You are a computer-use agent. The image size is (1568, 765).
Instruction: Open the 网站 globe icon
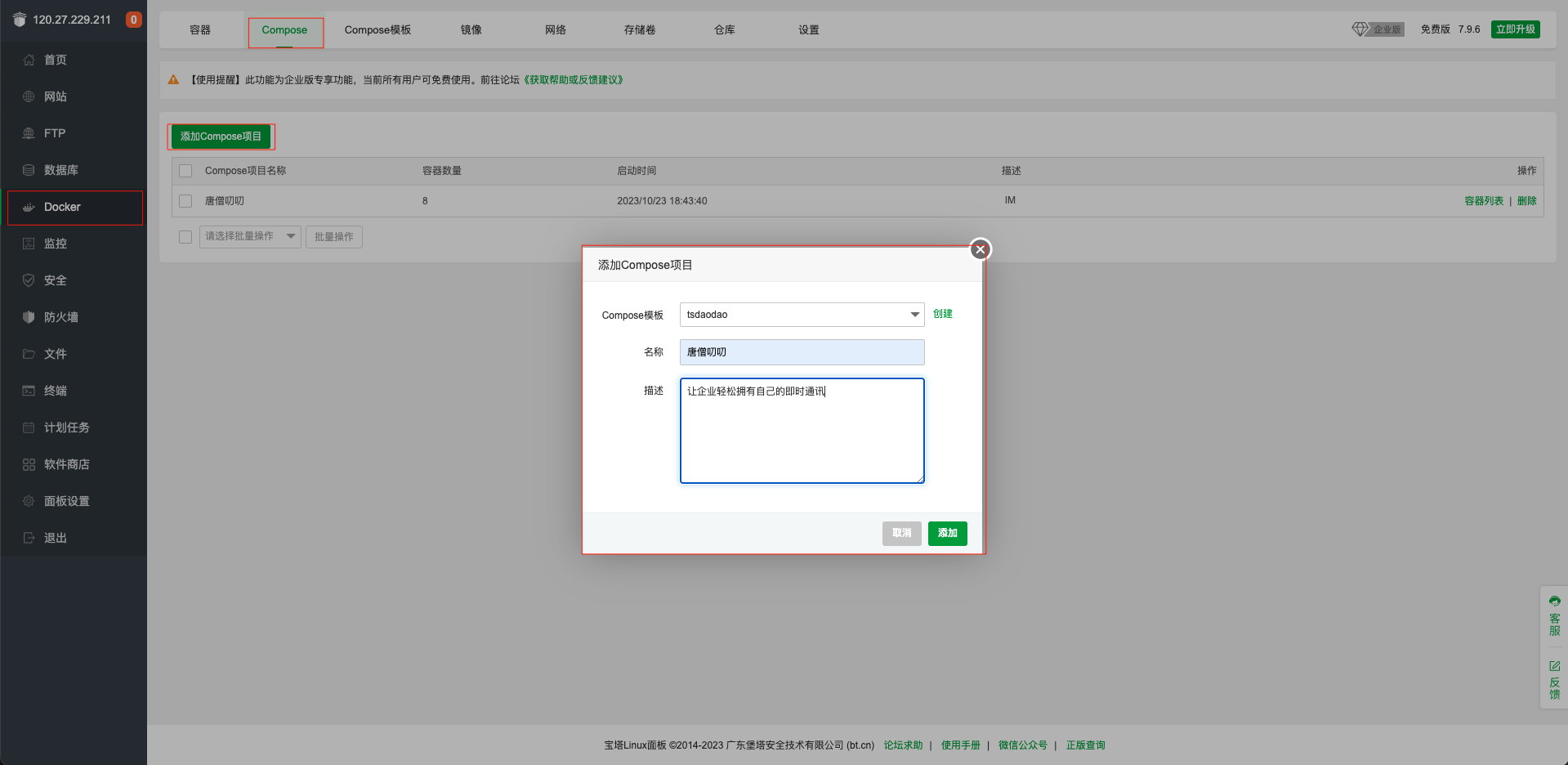(x=29, y=96)
